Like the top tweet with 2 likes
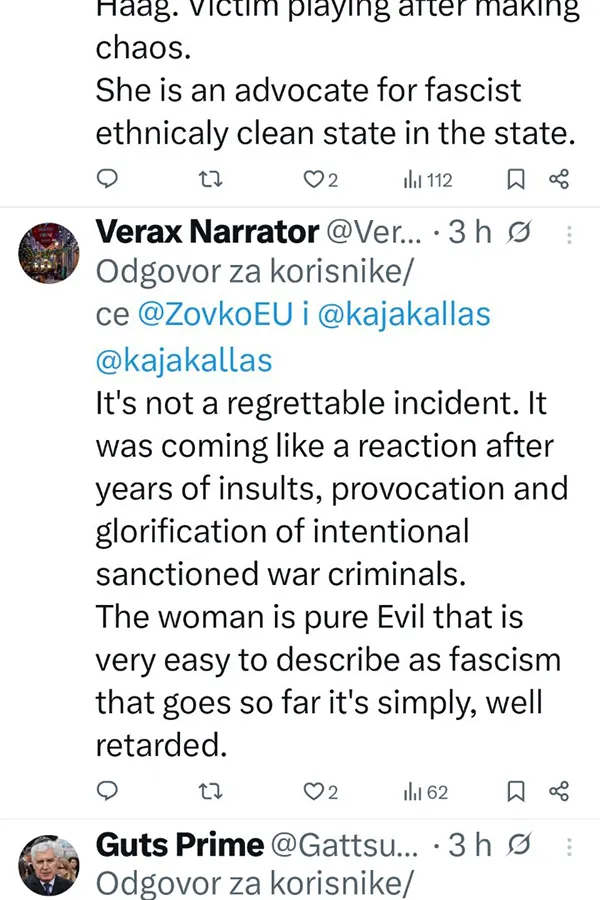The width and height of the screenshot is (600, 900). pyautogui.click(x=314, y=180)
